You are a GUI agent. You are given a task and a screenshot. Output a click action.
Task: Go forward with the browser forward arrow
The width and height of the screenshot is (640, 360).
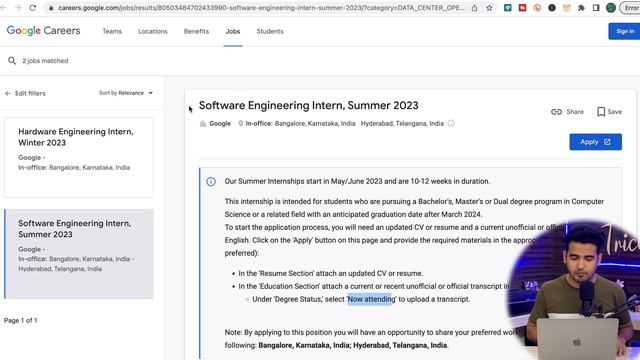click(x=18, y=8)
